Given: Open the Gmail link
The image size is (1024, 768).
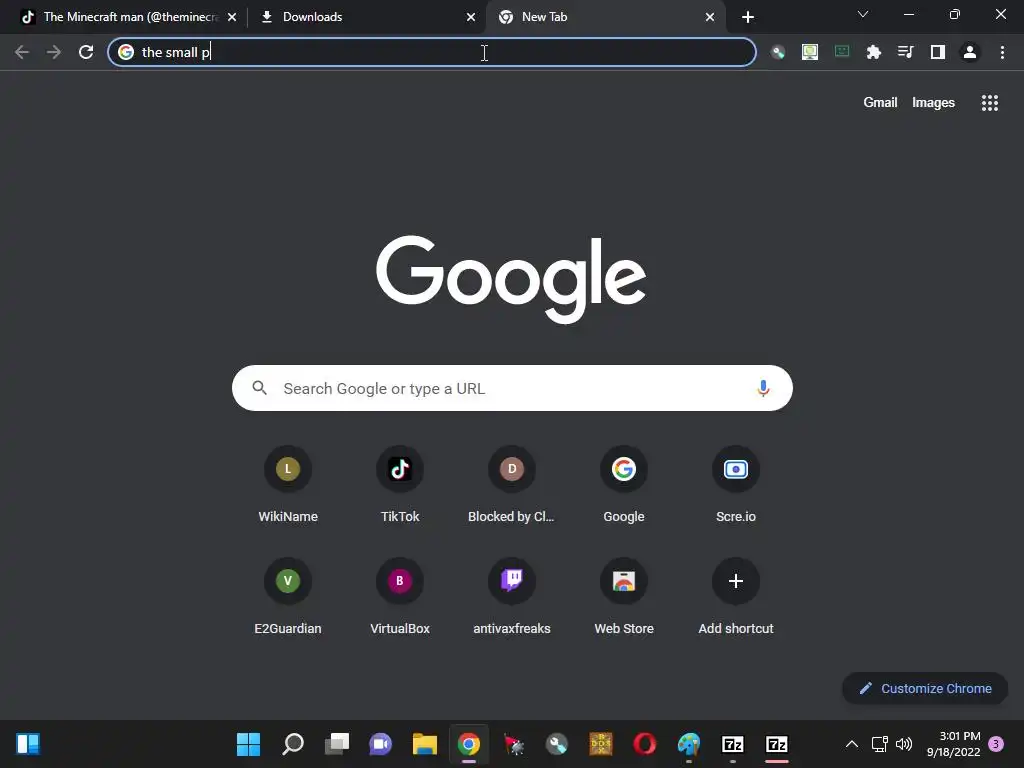Looking at the screenshot, I should [880, 103].
